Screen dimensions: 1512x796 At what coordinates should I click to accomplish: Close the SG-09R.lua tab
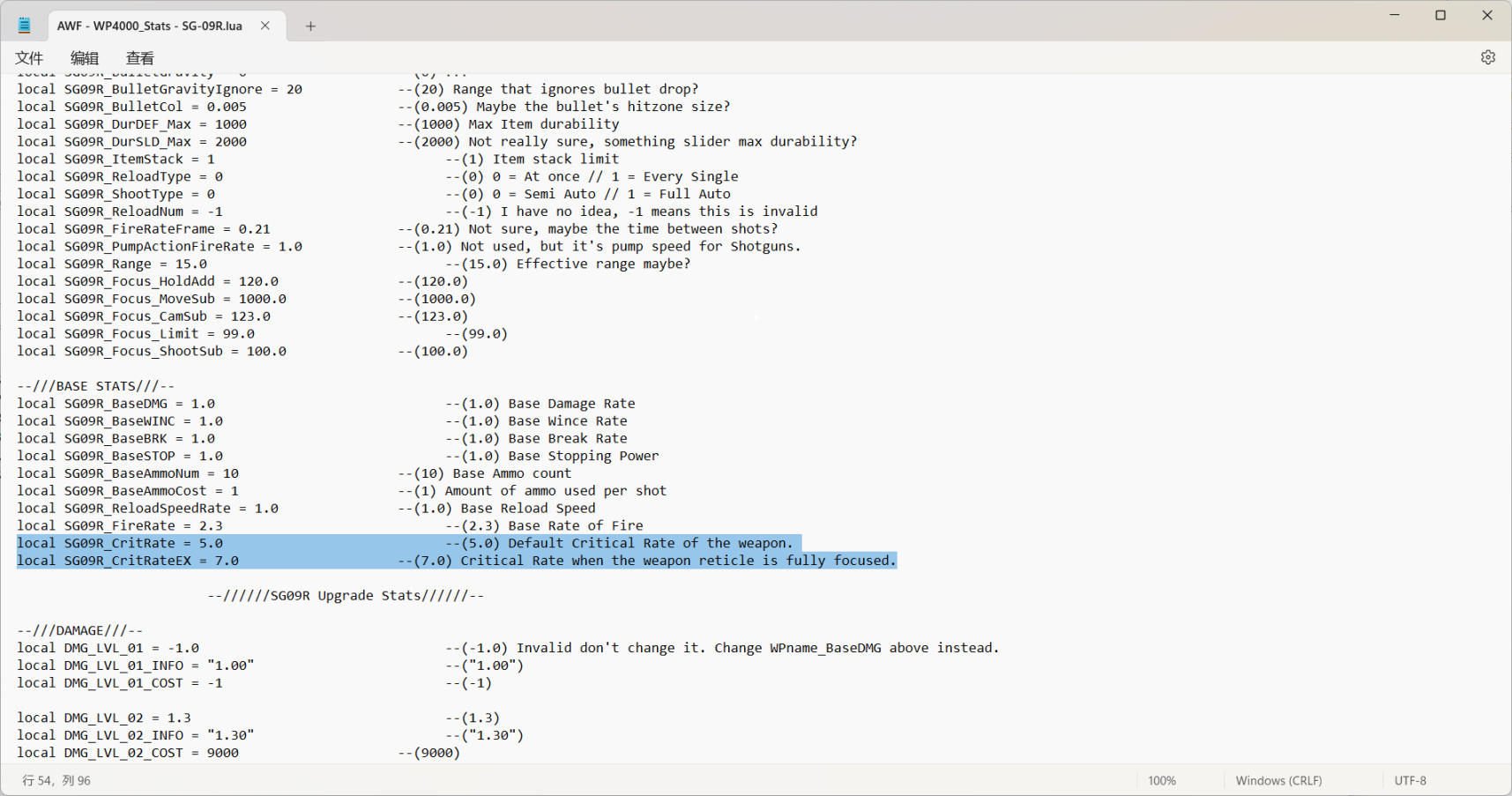coord(264,26)
